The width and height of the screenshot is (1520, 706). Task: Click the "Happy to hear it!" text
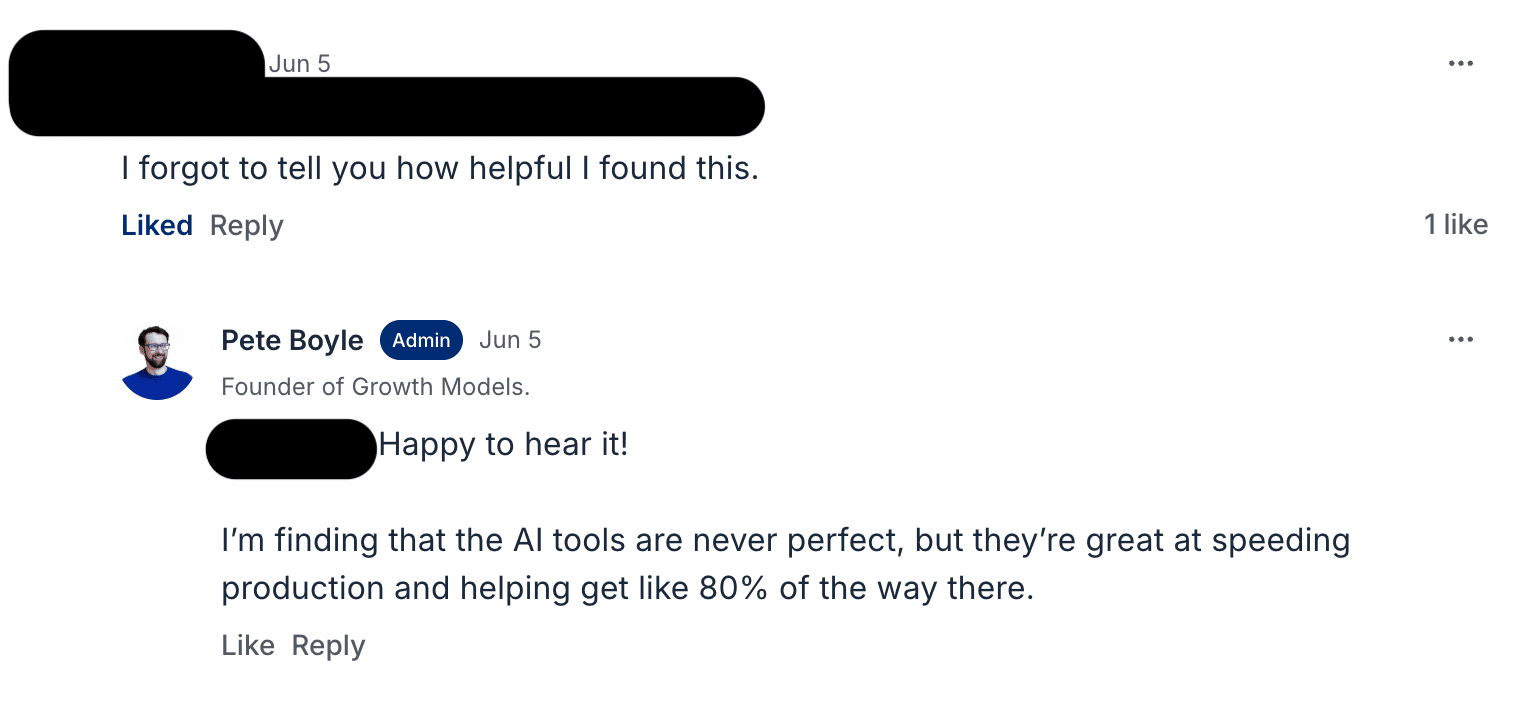click(x=504, y=444)
